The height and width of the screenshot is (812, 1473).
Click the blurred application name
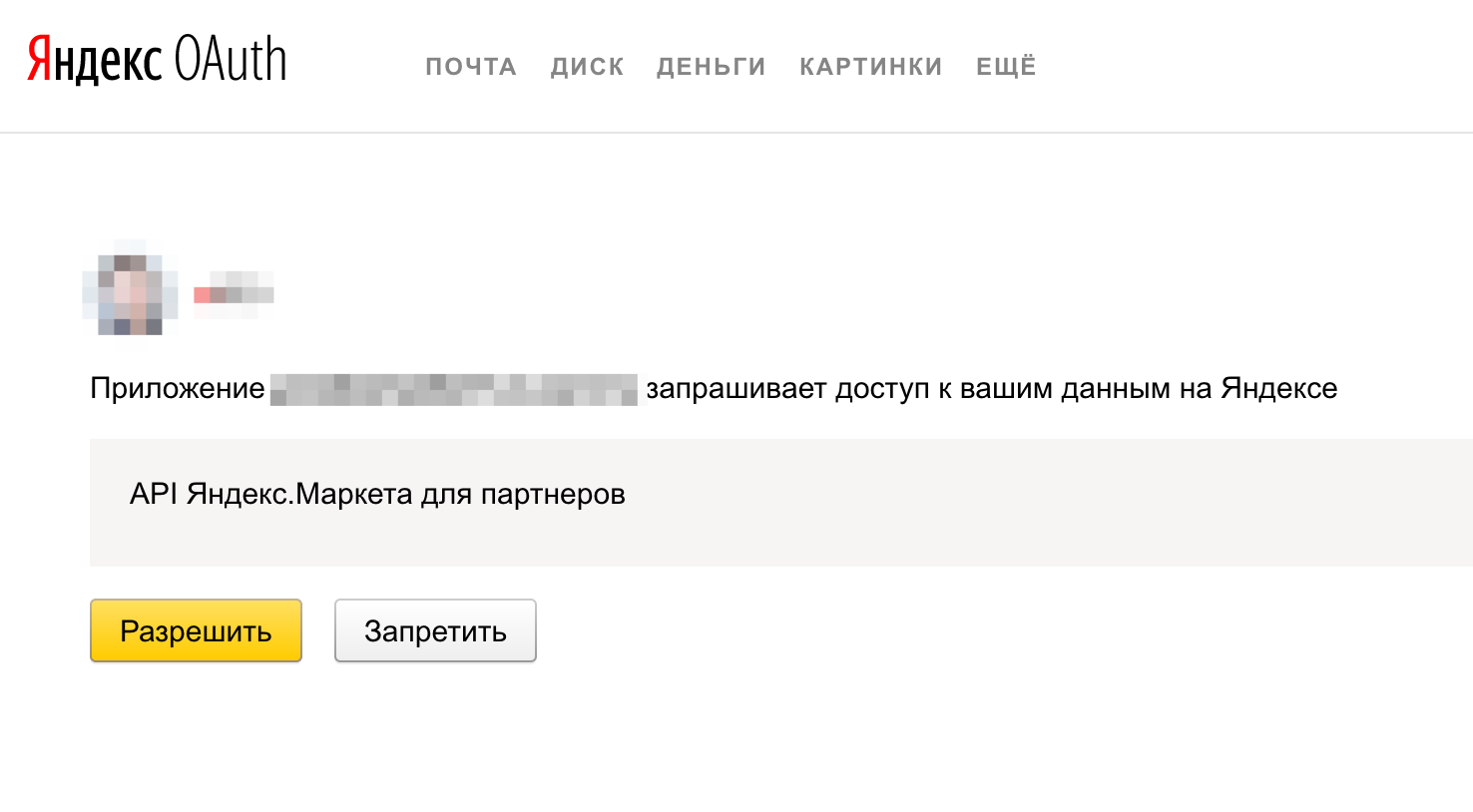[454, 389]
